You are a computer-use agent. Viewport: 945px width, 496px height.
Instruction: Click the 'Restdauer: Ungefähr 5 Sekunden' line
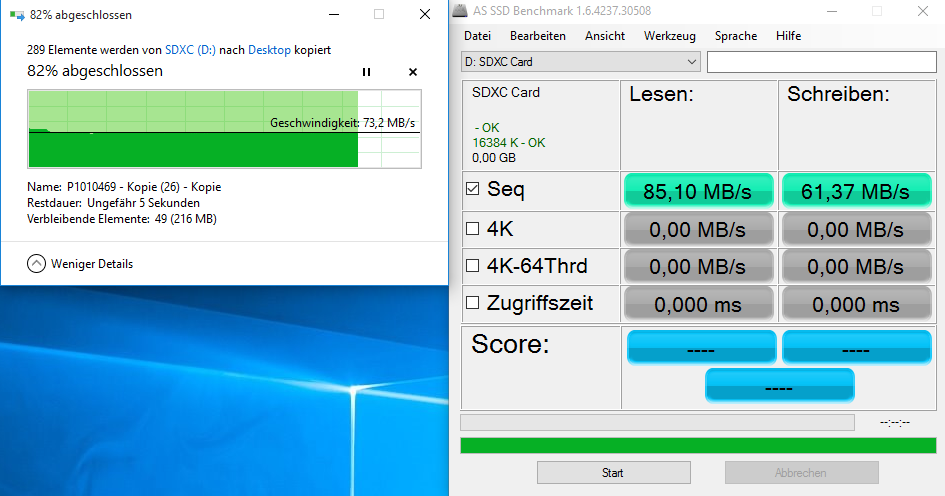pyautogui.click(x=113, y=203)
